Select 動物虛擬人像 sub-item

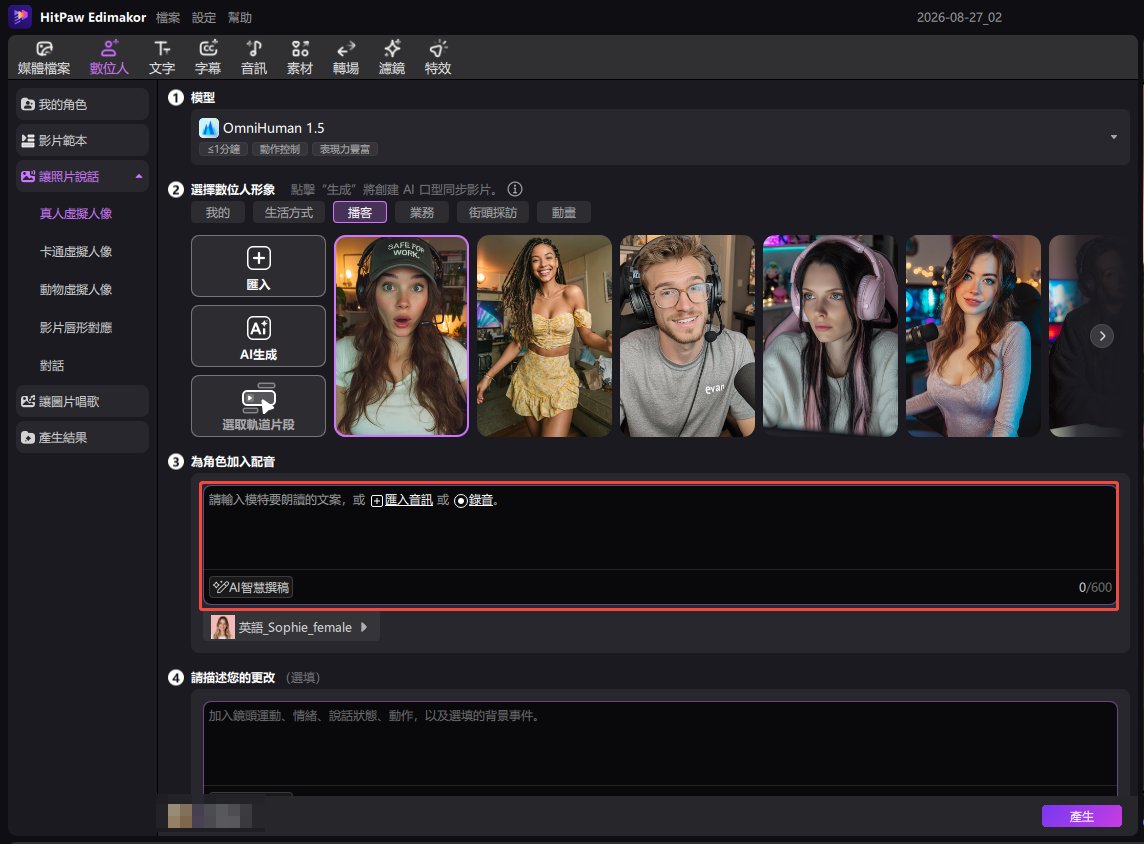(76, 290)
